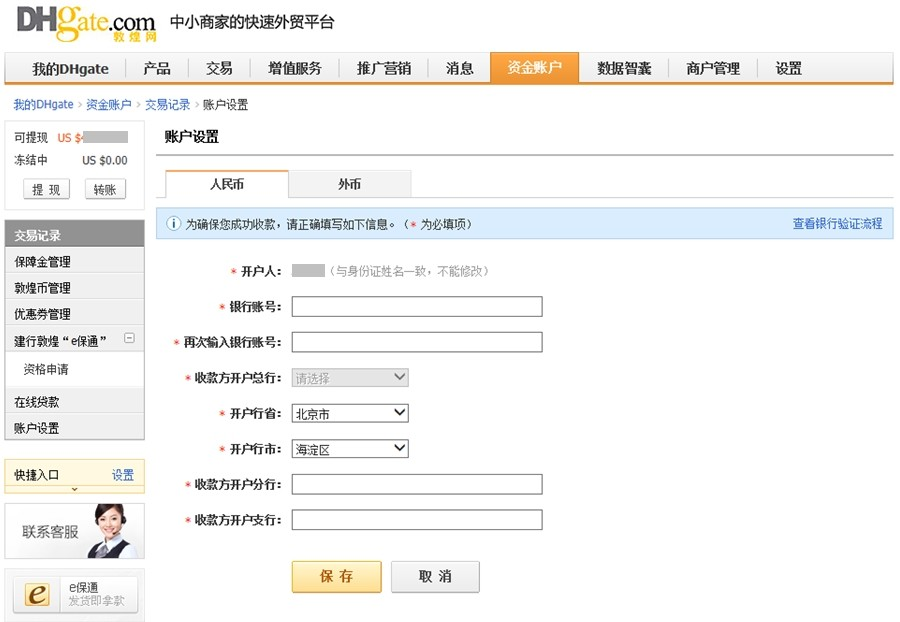The width and height of the screenshot is (900, 622).
Task: Click the 快捷入口 设置 link
Action: 122,475
